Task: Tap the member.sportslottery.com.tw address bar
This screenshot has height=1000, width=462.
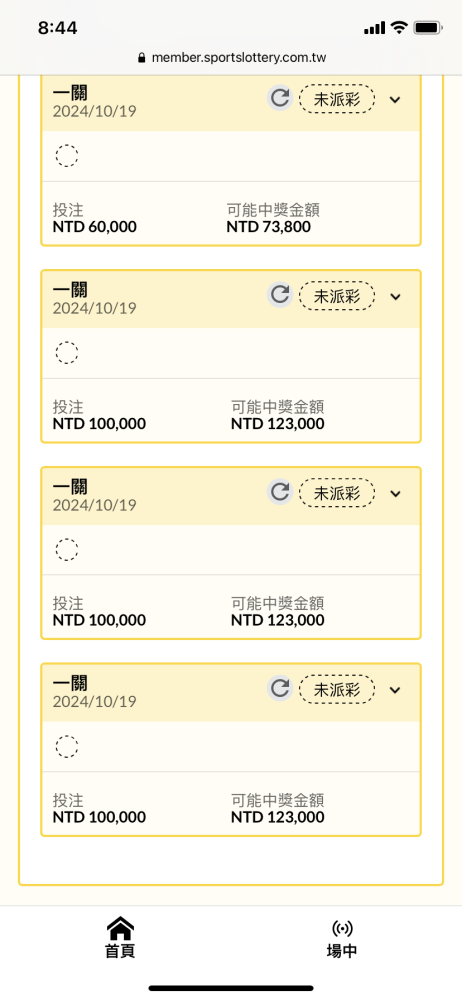Action: (x=232, y=58)
